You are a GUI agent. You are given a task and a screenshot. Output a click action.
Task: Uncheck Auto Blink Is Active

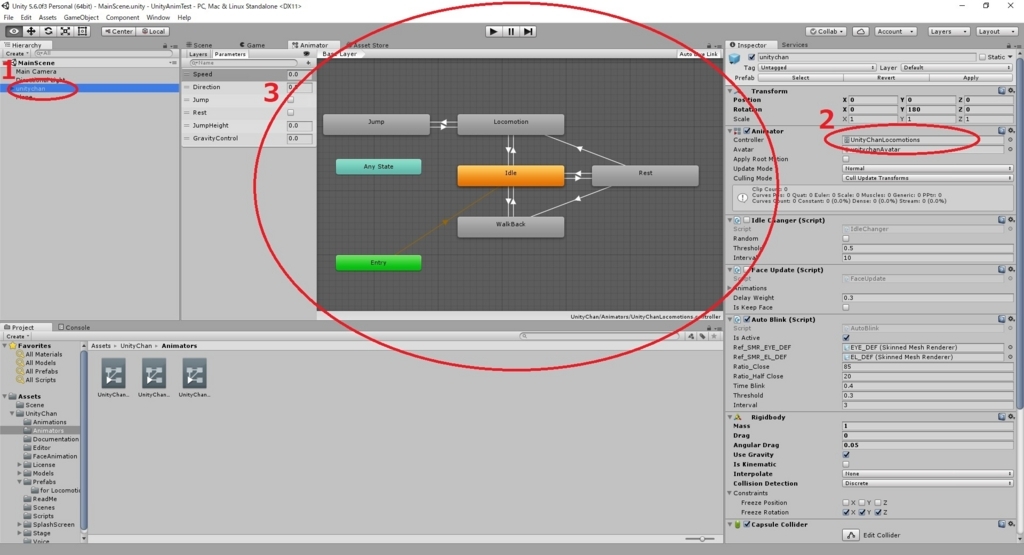pos(846,338)
